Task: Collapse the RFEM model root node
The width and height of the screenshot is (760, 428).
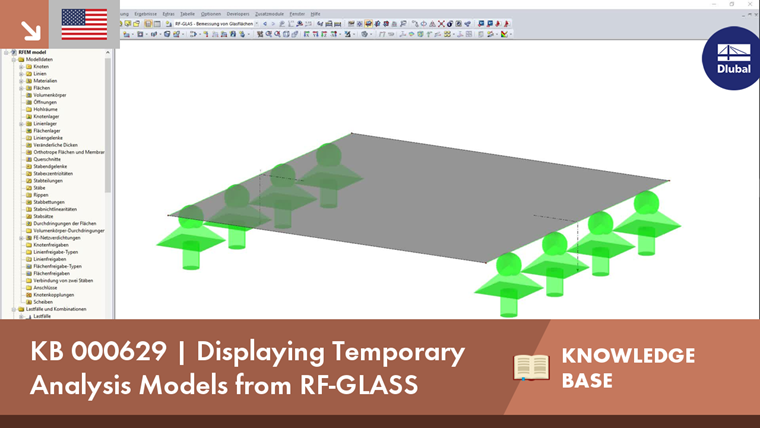Action: (x=6, y=52)
